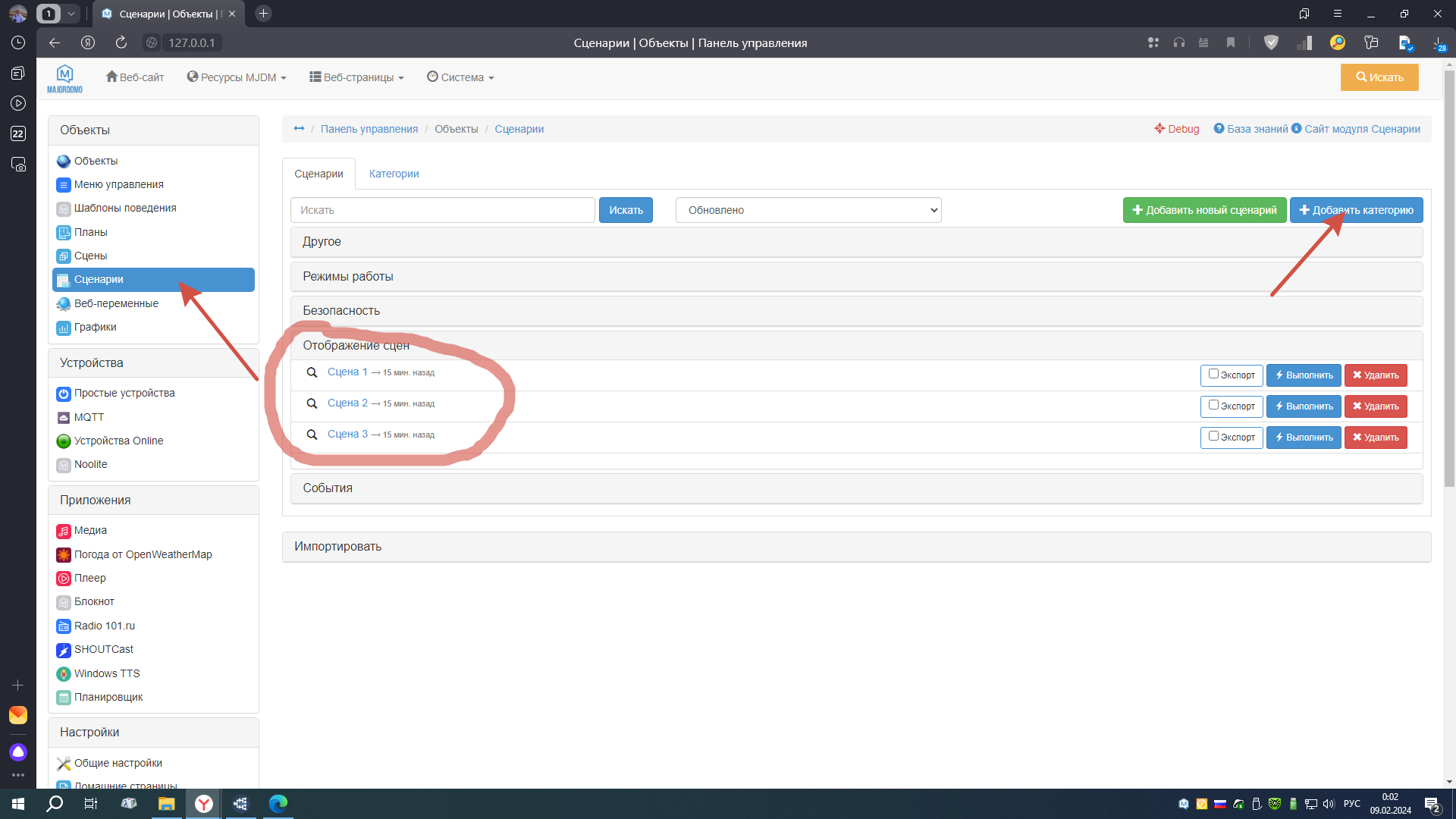Expand the События category panel
1456x819 pixels.
coord(328,488)
